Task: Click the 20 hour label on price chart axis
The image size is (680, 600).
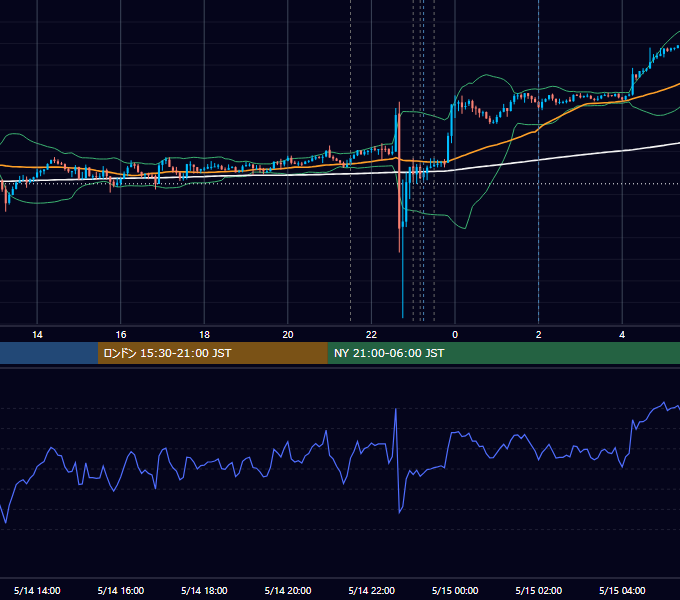Action: (x=288, y=335)
